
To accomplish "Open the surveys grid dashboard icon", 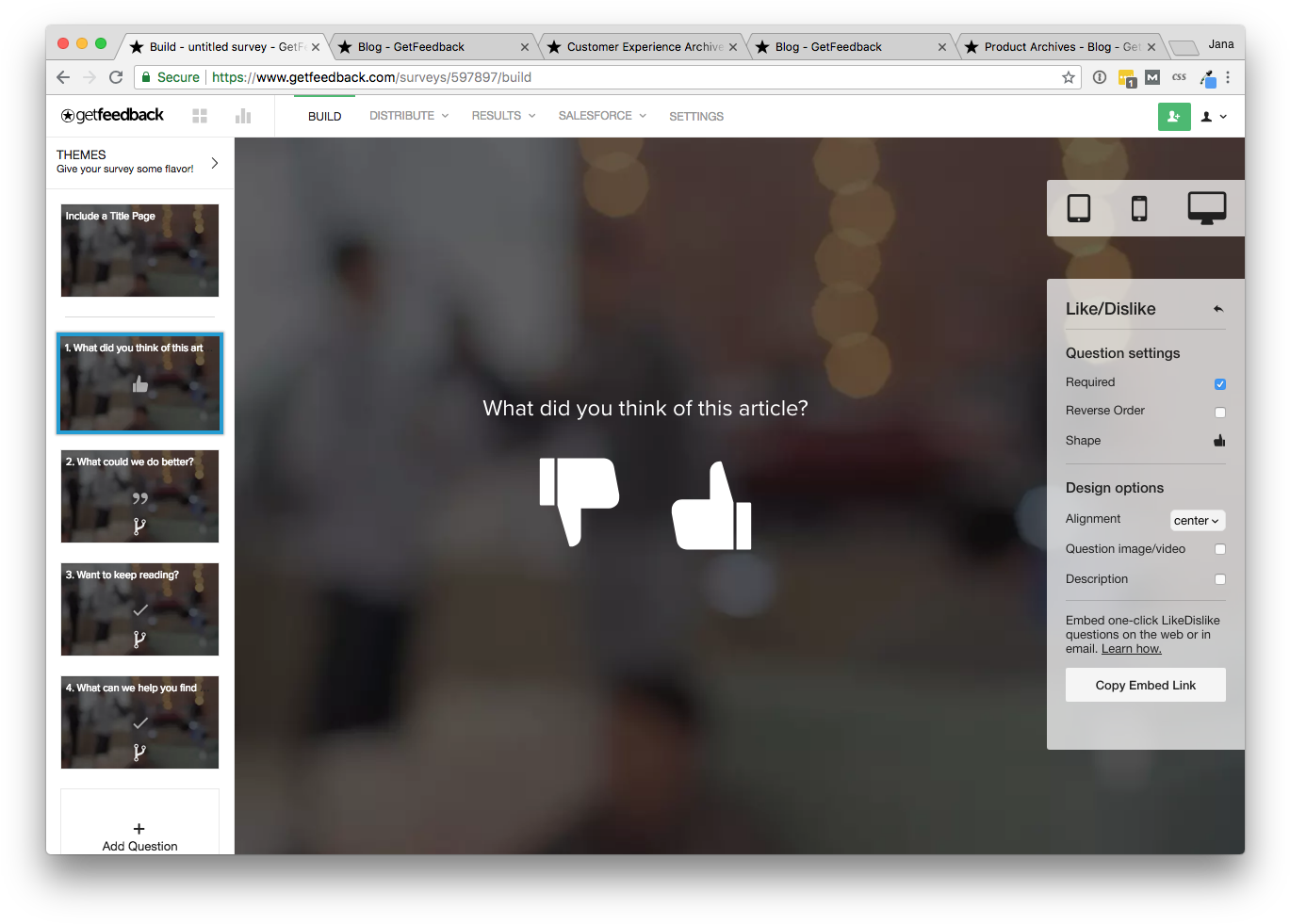I will coord(200,116).
